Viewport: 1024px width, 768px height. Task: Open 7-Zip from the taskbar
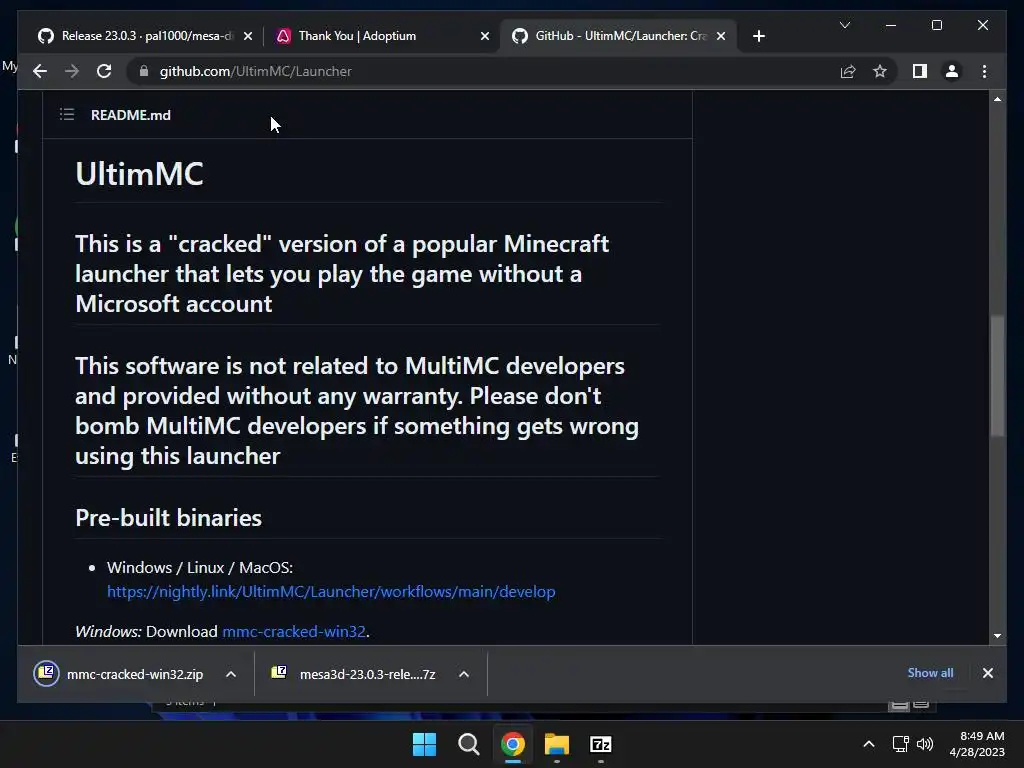[601, 744]
